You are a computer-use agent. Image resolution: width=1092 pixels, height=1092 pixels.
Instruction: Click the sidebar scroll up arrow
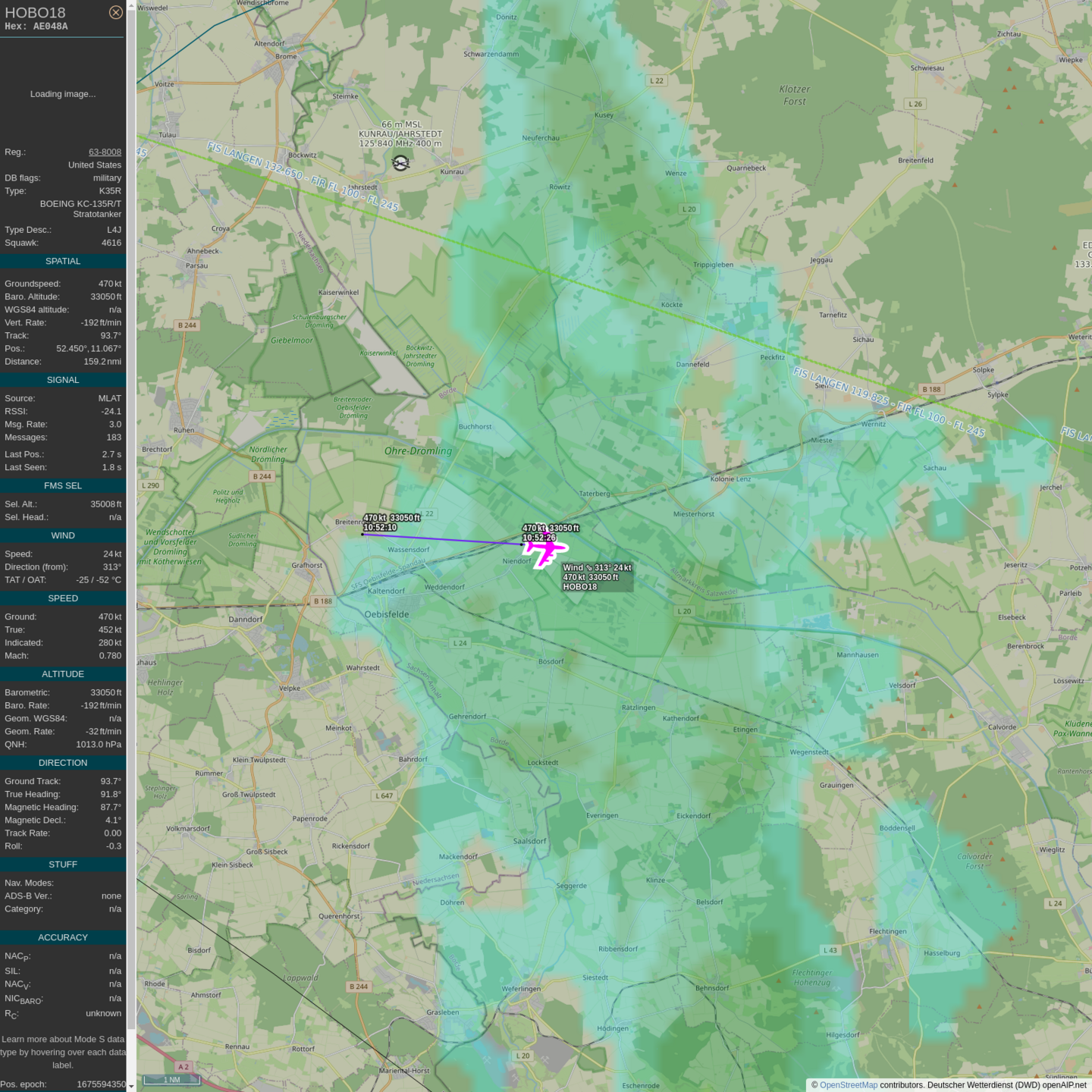pos(131,5)
